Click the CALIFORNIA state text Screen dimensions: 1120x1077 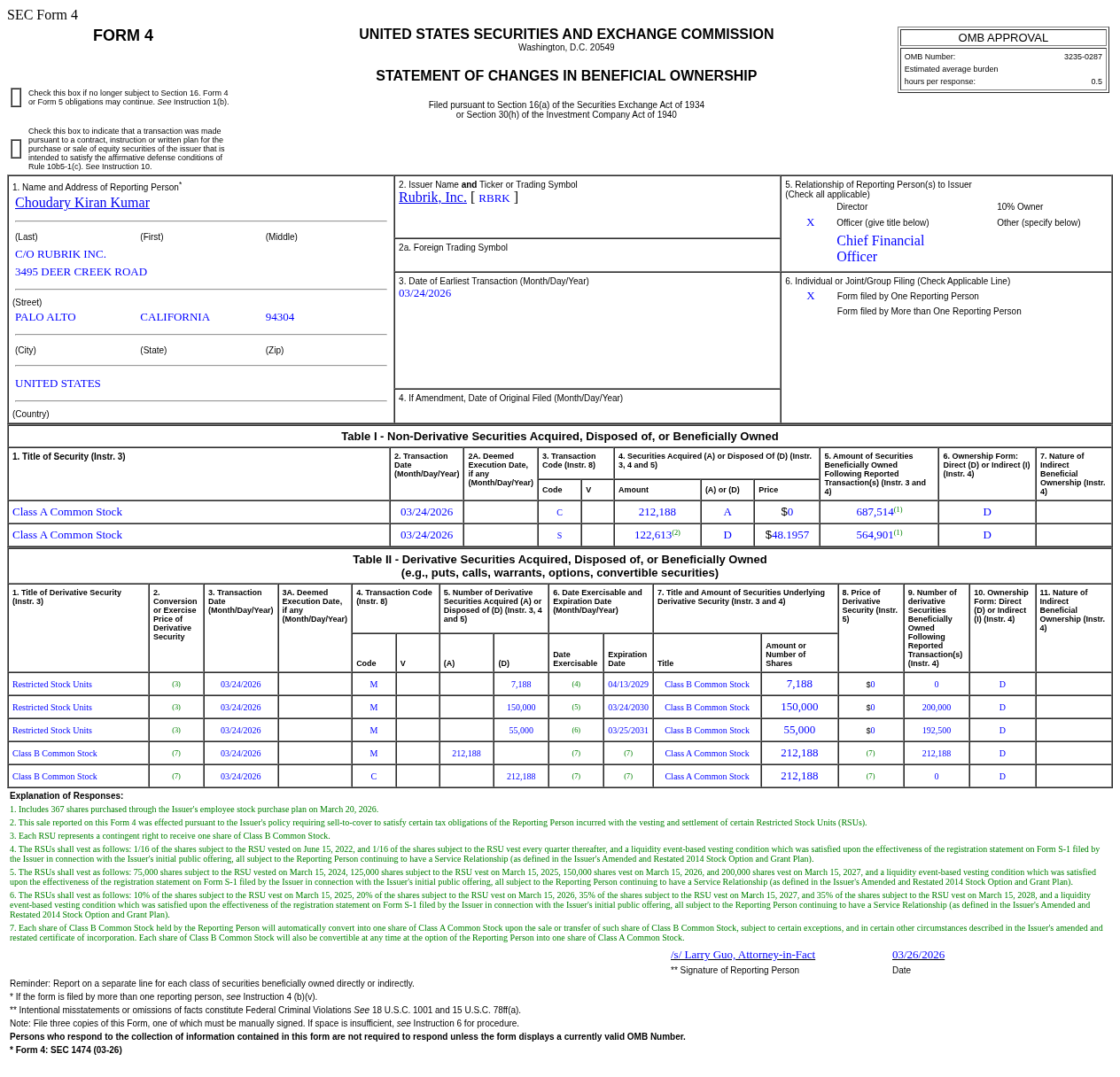click(175, 317)
